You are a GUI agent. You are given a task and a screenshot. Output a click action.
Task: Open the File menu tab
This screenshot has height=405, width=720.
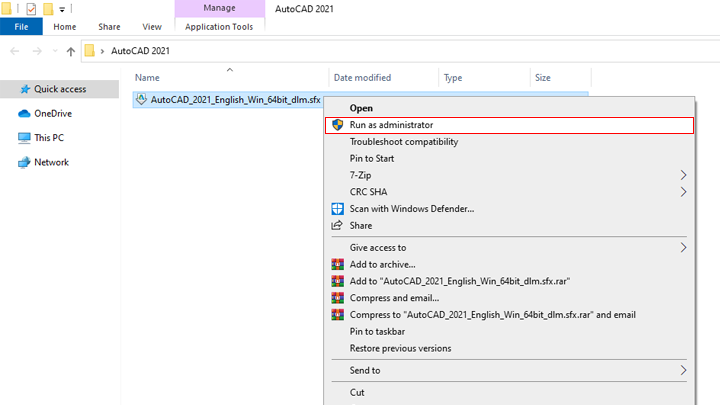tap(21, 27)
